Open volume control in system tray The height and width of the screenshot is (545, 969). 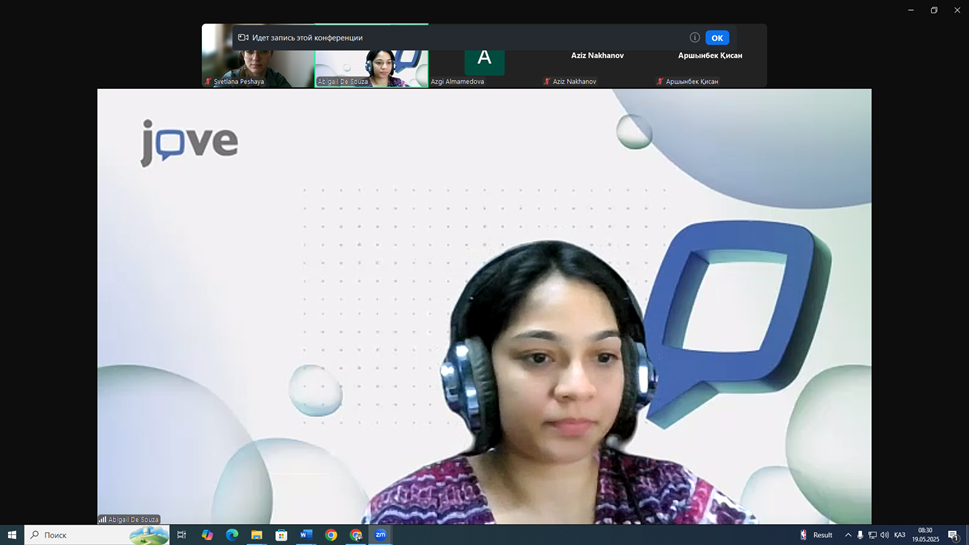point(884,535)
